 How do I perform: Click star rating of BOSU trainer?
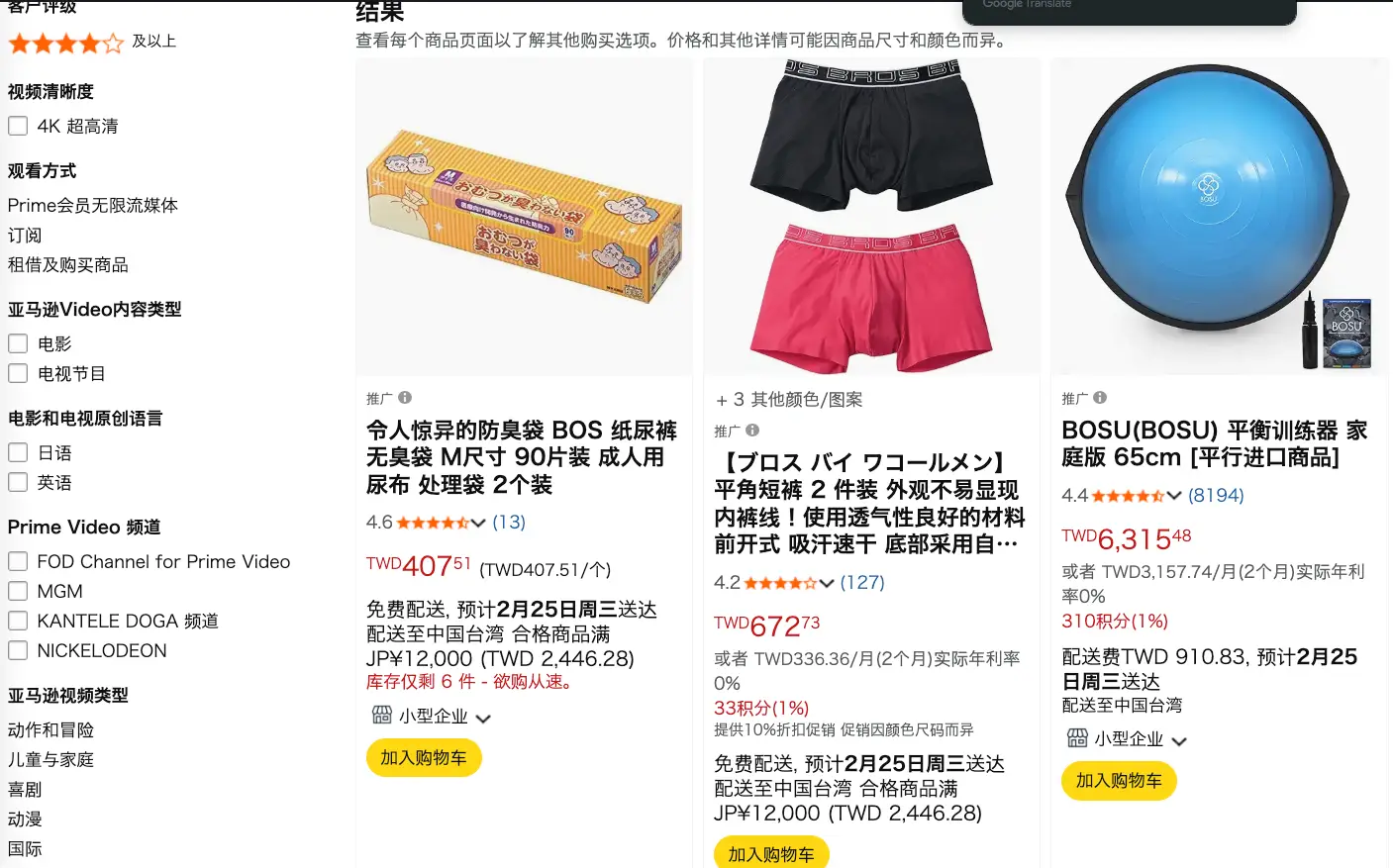(x=1128, y=496)
